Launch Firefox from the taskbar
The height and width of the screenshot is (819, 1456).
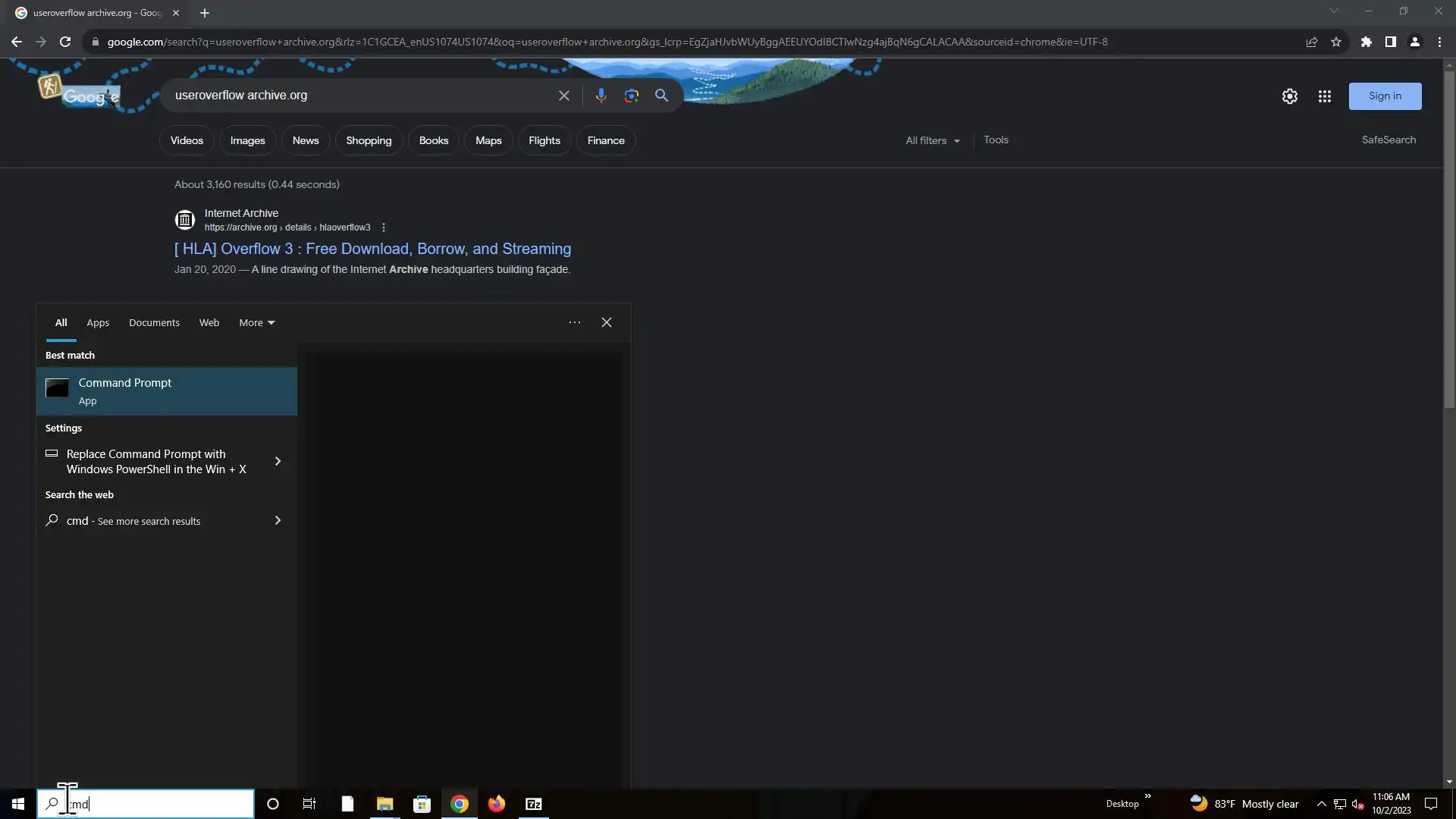[496, 804]
